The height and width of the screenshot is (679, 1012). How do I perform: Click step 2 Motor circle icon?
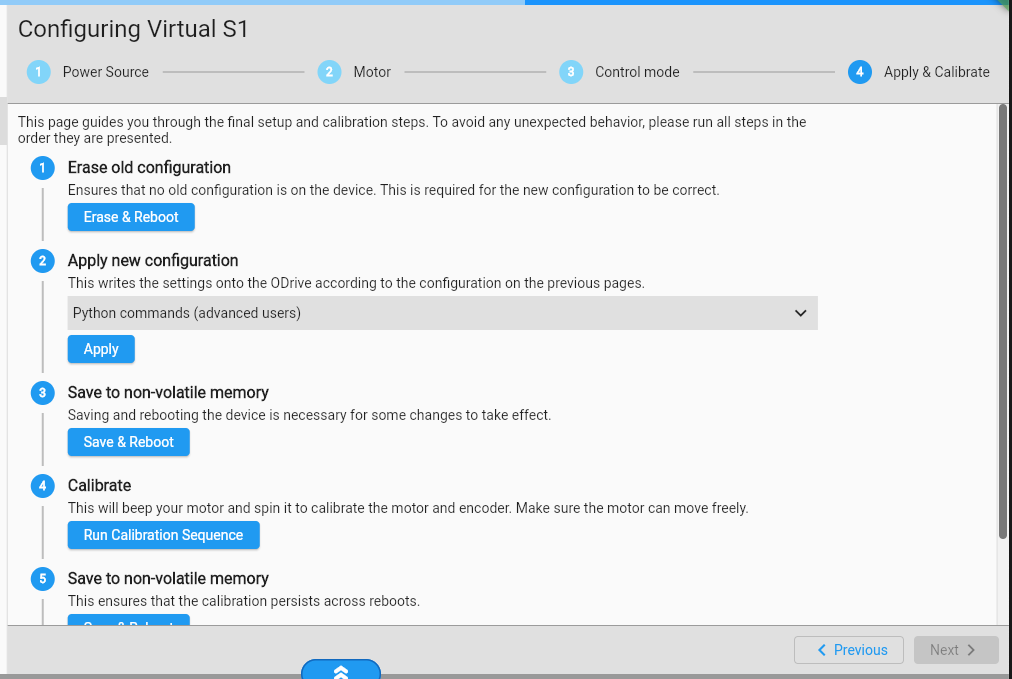329,72
